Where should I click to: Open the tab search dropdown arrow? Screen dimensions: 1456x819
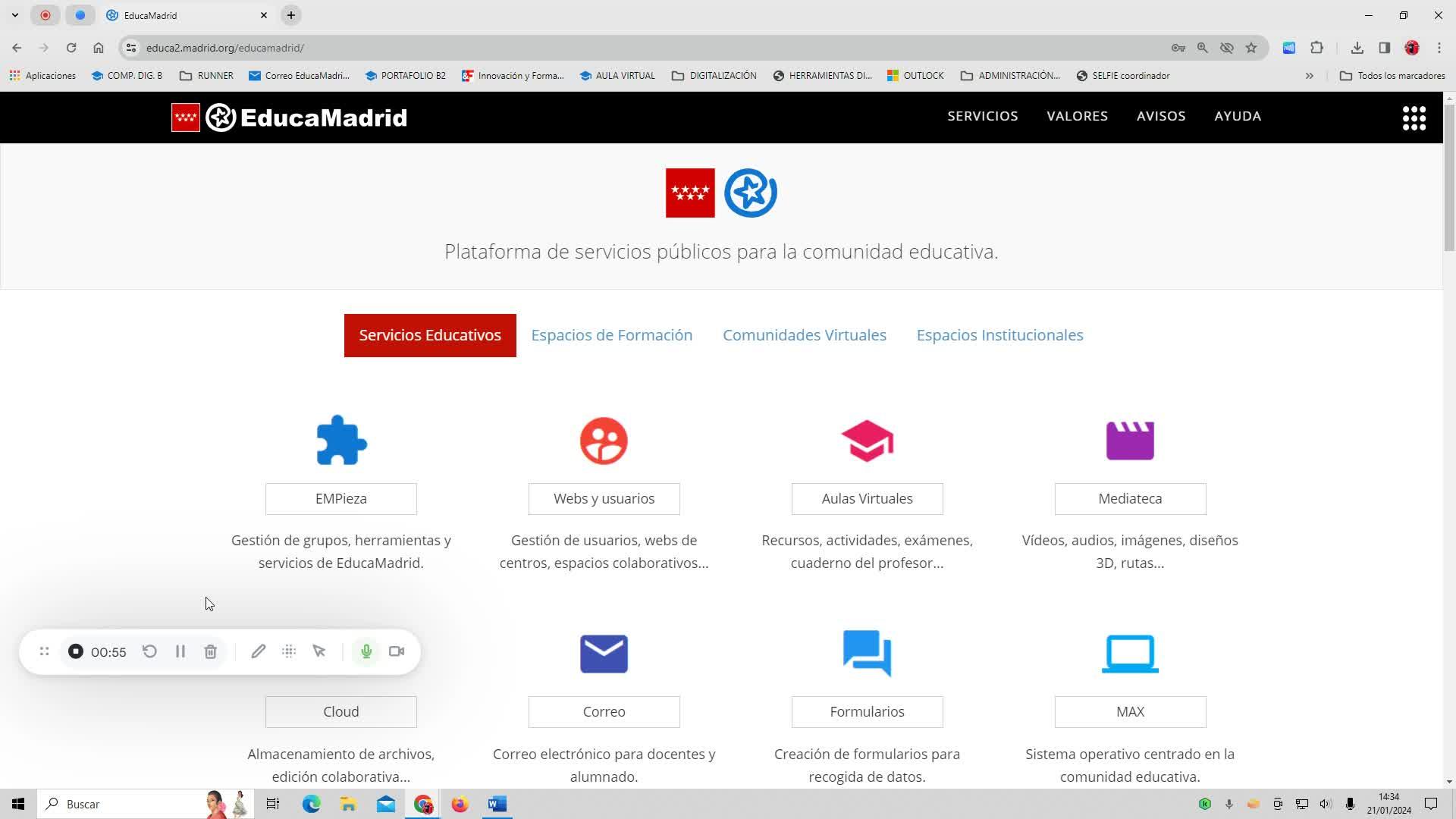coord(14,15)
